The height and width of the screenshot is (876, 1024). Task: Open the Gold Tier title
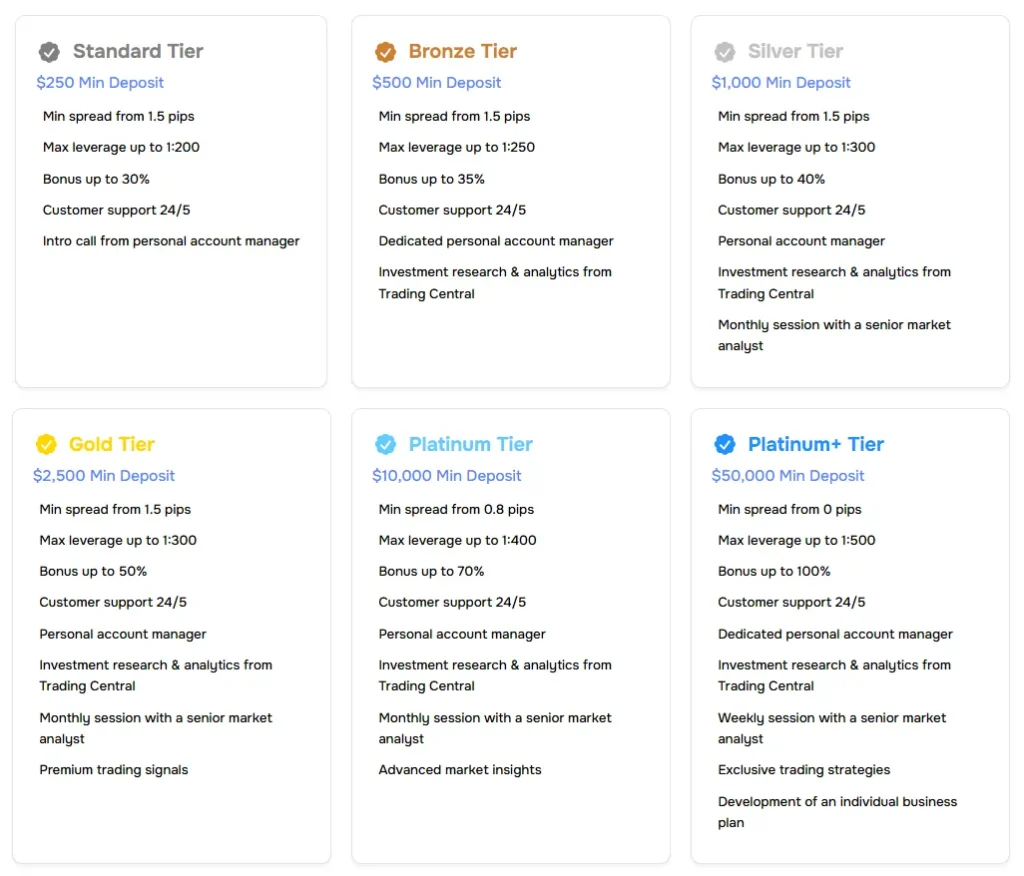pos(112,444)
